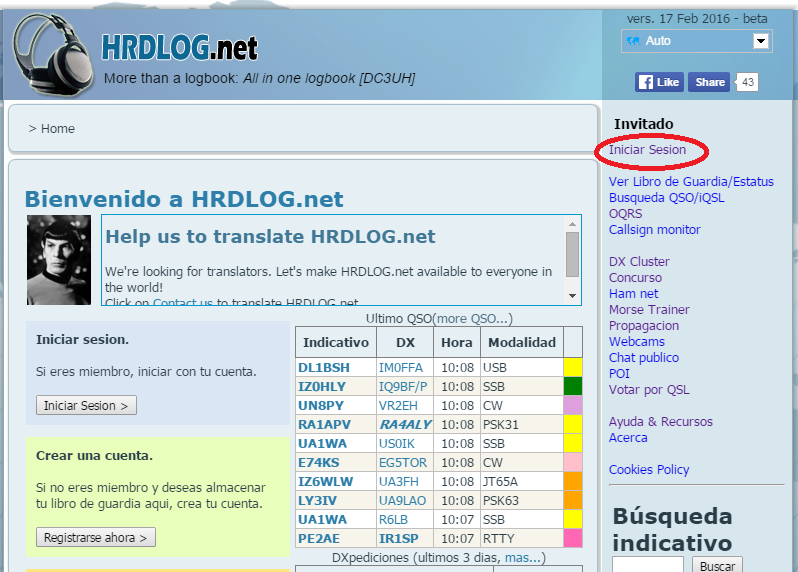798x572 pixels.
Task: Click the news box scrollbar thumb
Action: pyautogui.click(x=573, y=254)
